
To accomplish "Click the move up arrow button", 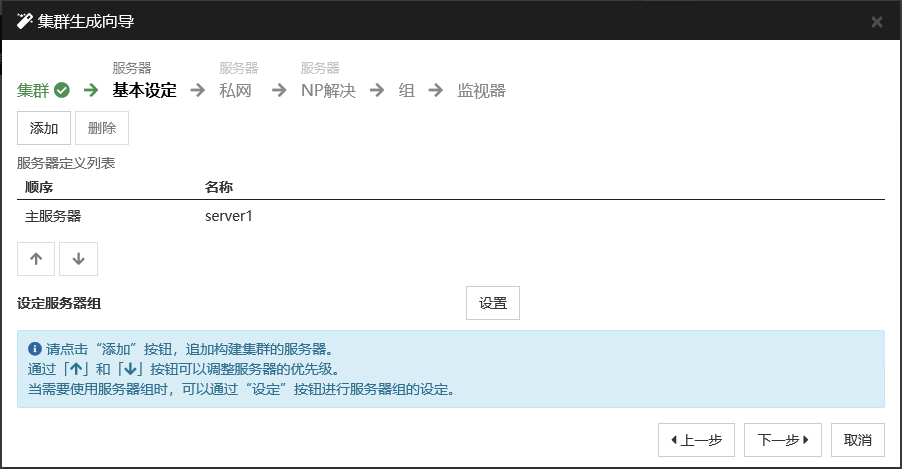I will (36, 258).
